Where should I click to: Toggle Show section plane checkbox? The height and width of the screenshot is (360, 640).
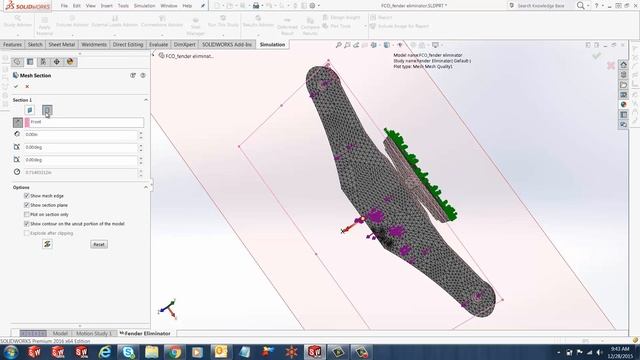27,205
